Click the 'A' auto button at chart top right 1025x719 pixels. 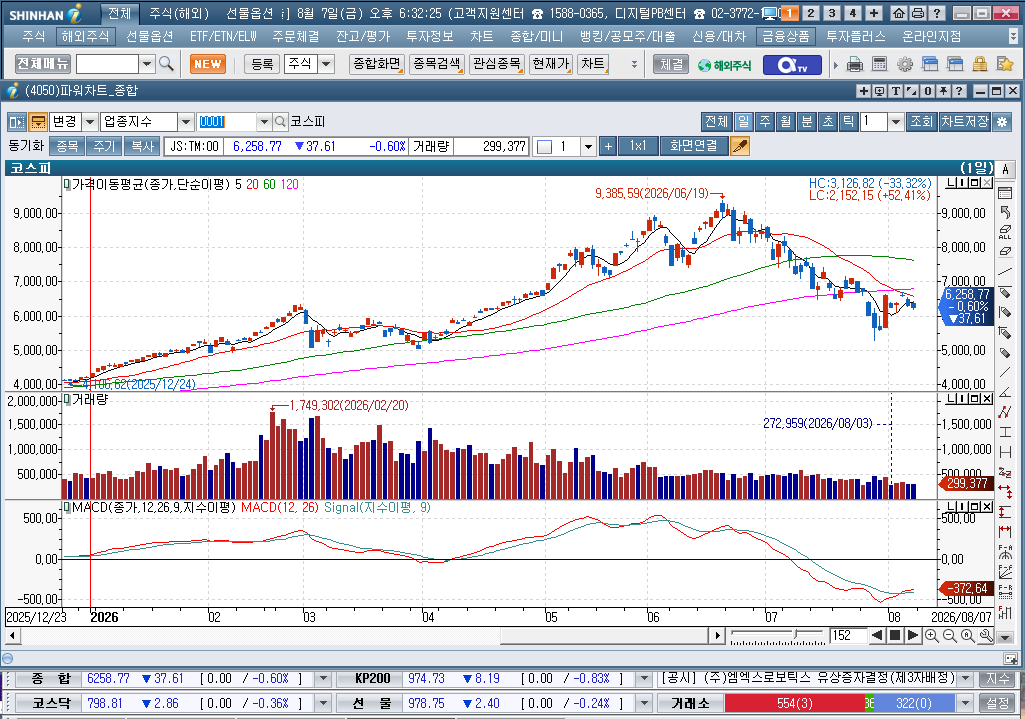[x=1005, y=169]
